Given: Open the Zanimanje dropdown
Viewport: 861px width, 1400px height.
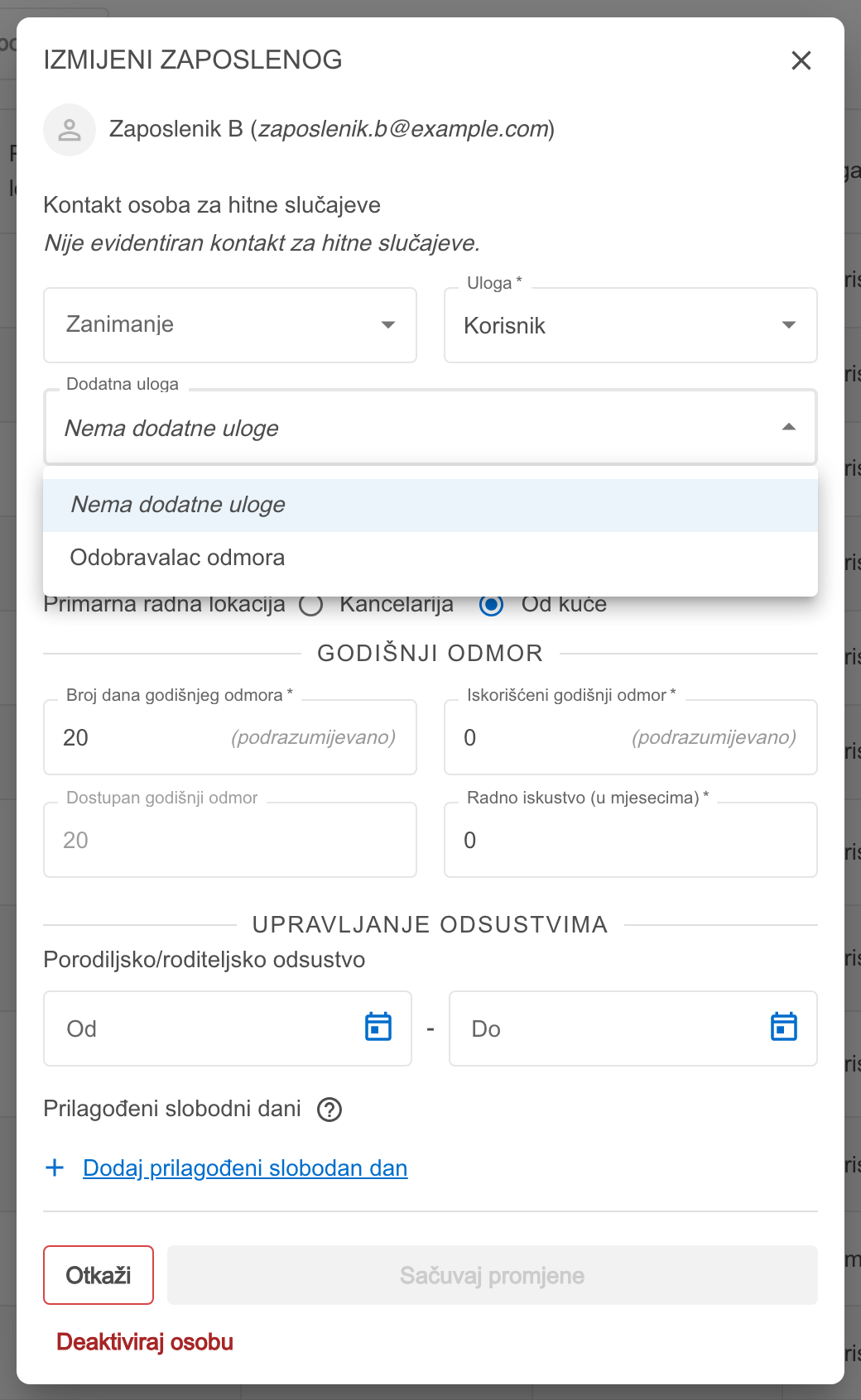Looking at the screenshot, I should [230, 325].
